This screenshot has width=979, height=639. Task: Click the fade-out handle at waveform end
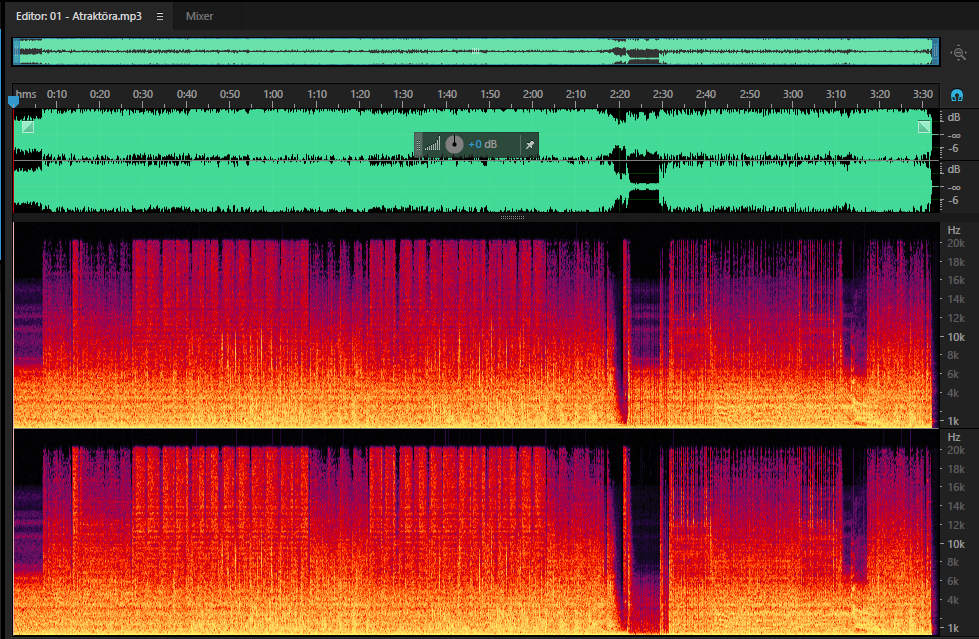(x=924, y=127)
